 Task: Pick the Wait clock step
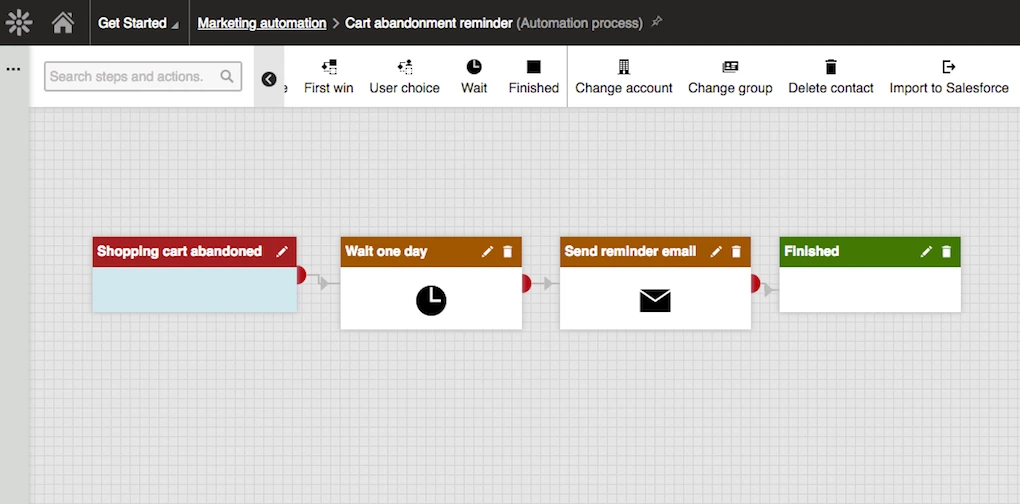click(x=474, y=76)
